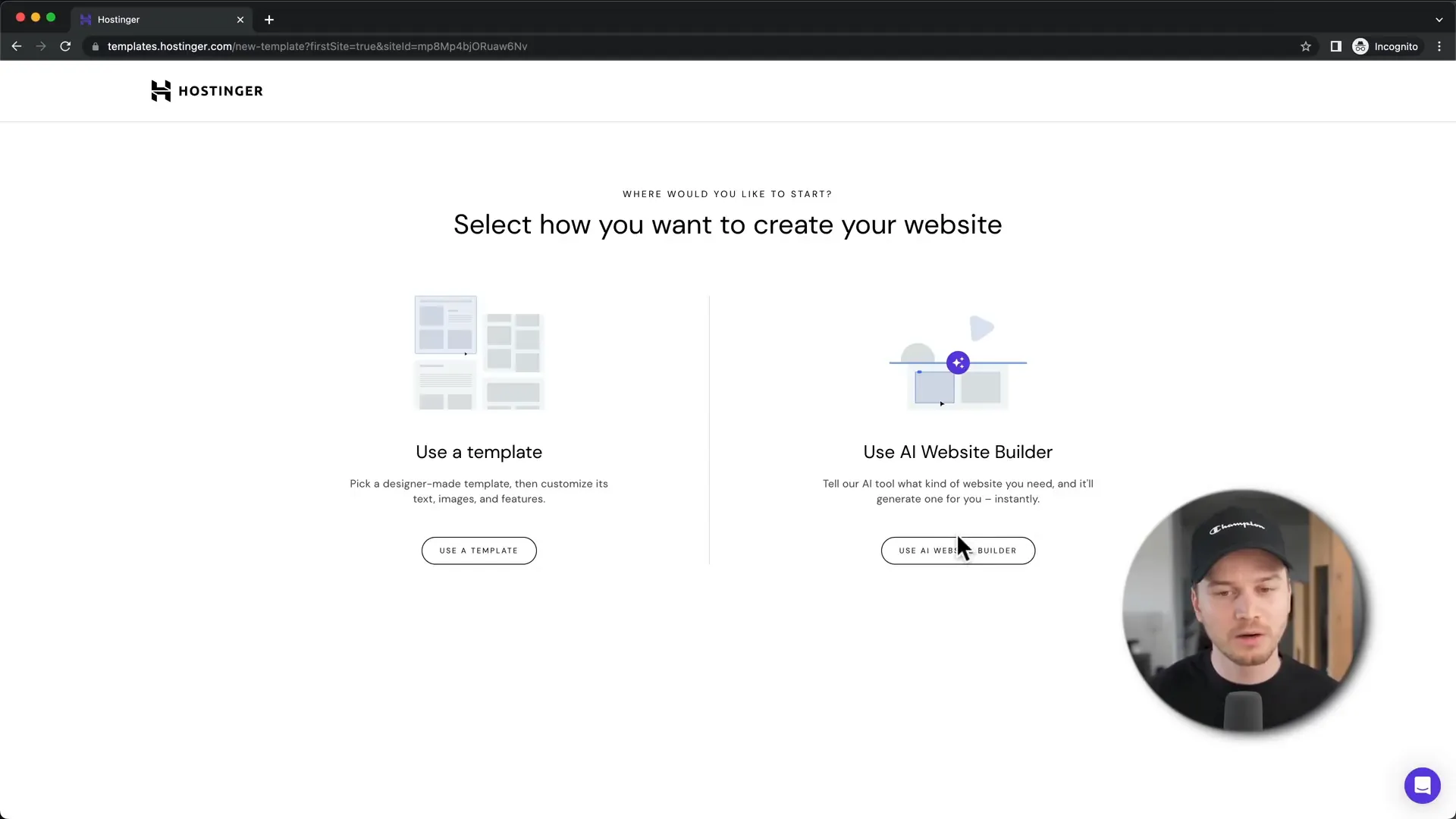Viewport: 1456px width, 819px height.
Task: Click the Hostinger logo icon
Action: click(x=159, y=91)
